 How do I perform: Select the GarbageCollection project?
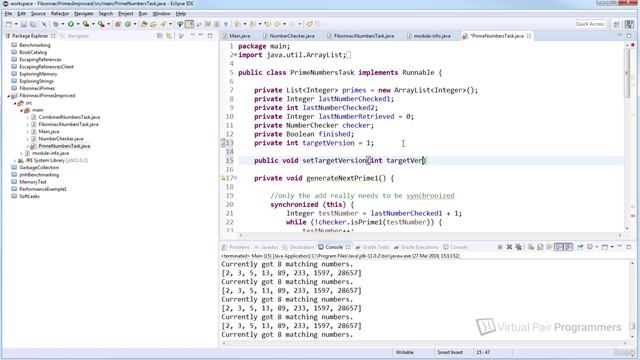click(x=39, y=168)
